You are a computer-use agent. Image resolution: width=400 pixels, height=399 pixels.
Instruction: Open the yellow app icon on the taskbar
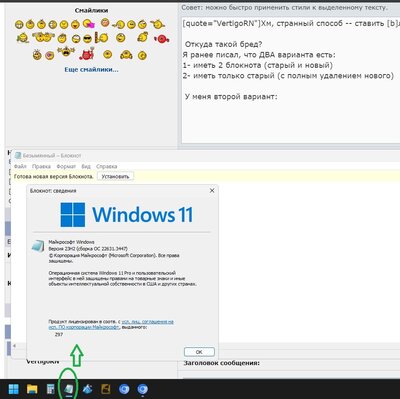point(106,389)
